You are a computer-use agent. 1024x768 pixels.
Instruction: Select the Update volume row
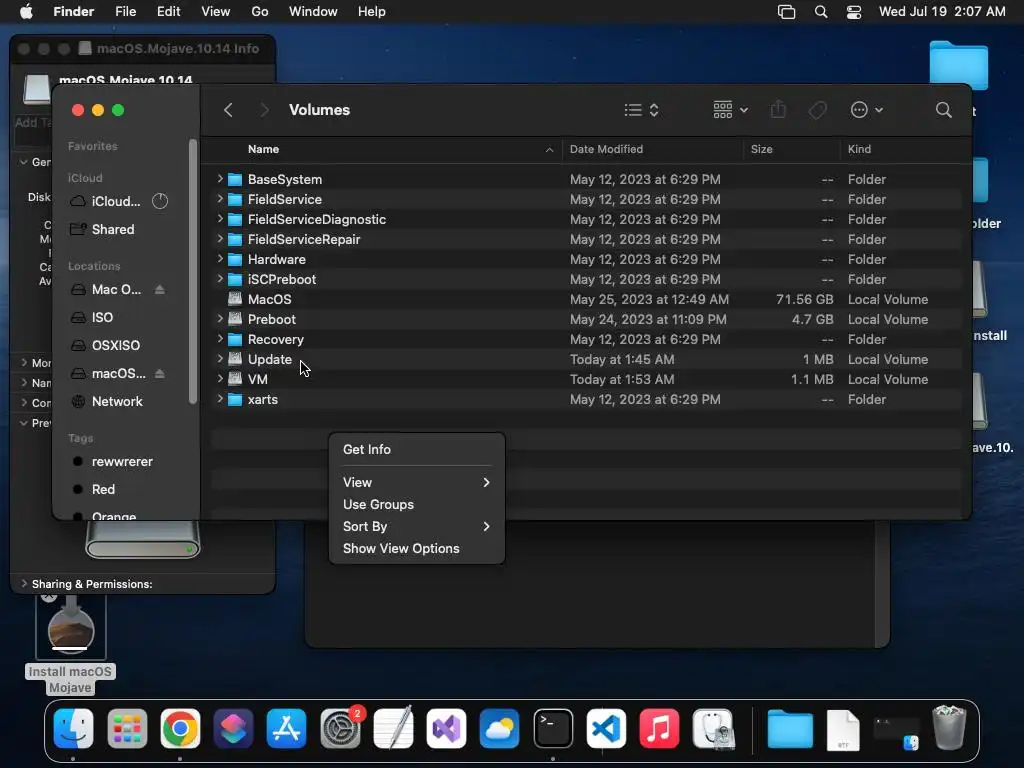point(586,359)
